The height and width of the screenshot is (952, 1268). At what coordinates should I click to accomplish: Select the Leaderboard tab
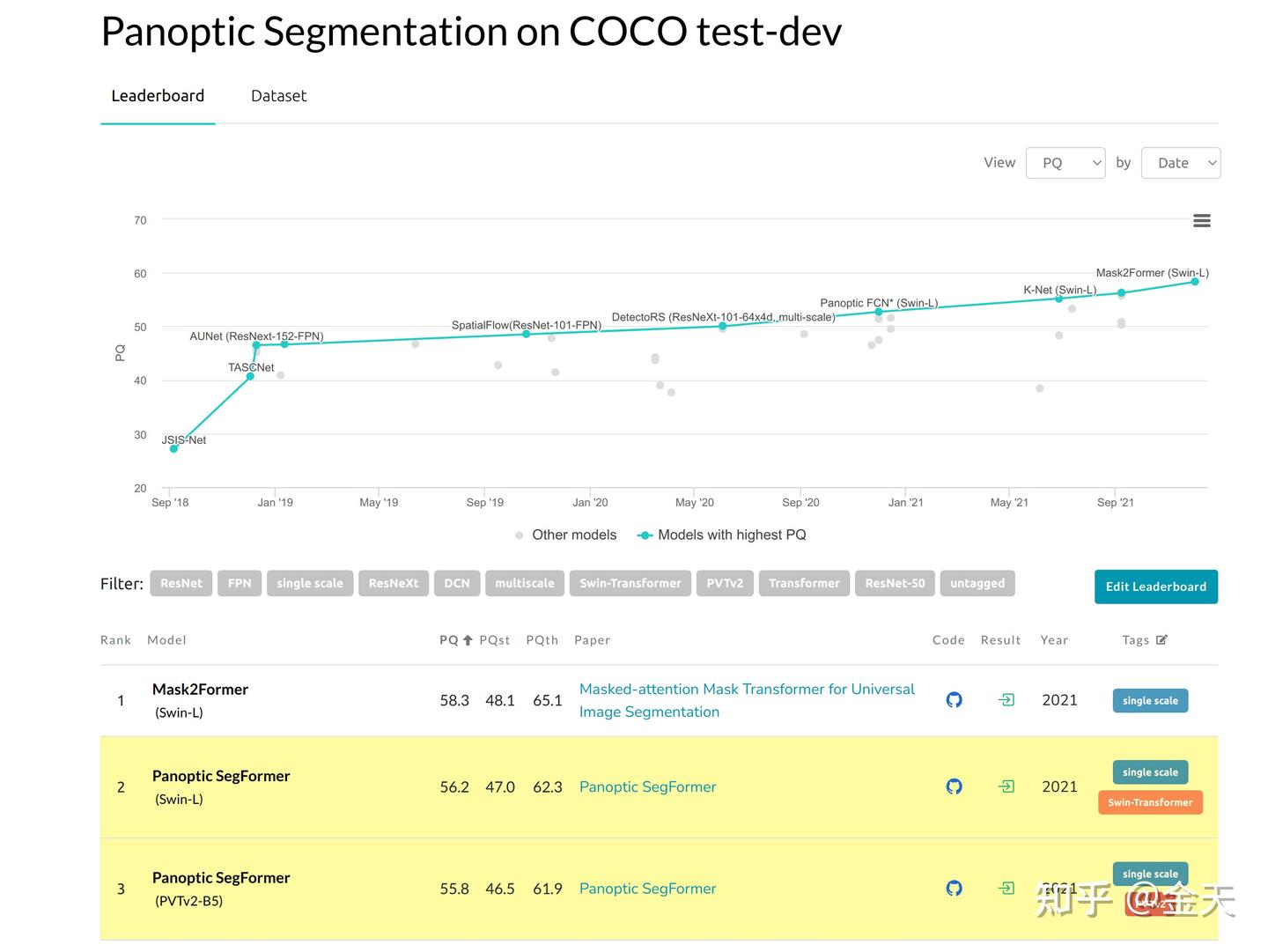pos(158,95)
